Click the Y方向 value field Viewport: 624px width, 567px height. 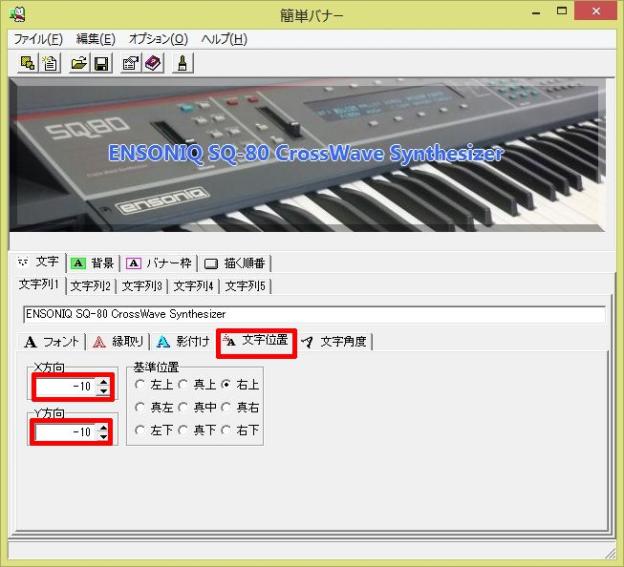(x=65, y=432)
